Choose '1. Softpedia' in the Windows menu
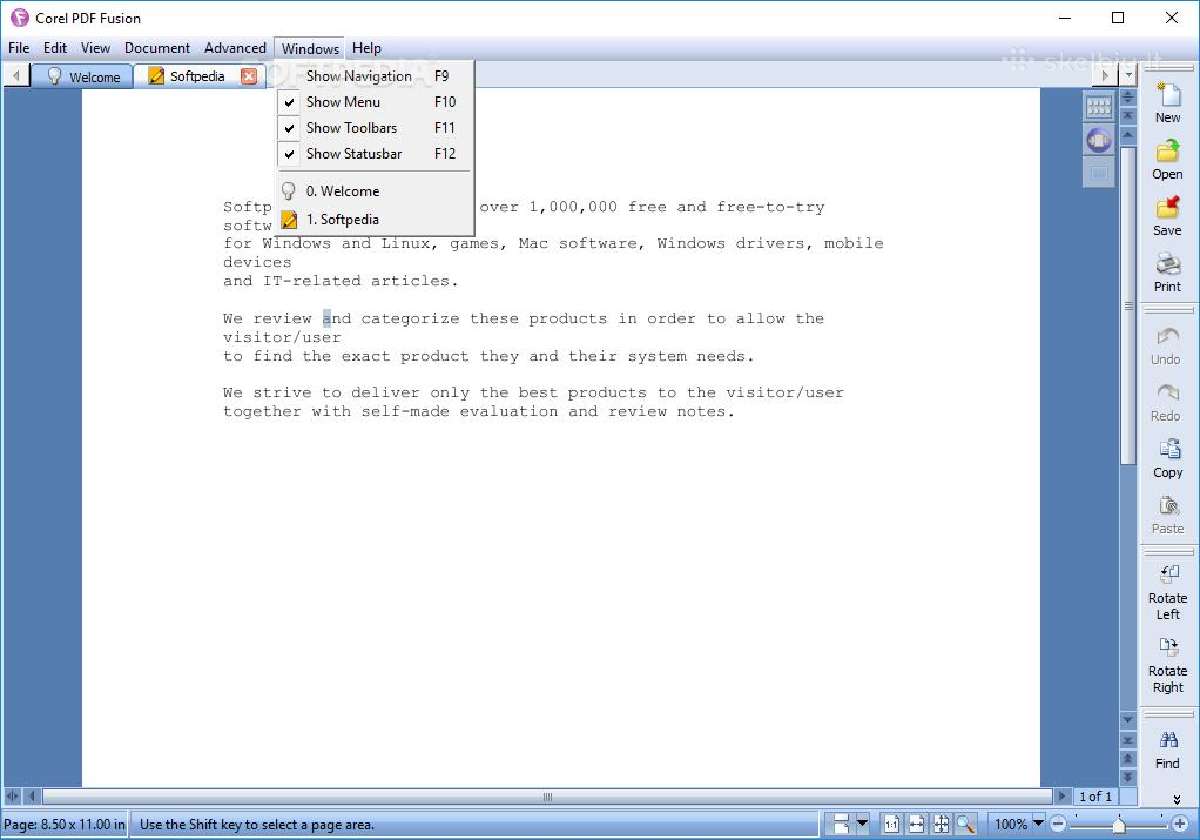 point(375,219)
